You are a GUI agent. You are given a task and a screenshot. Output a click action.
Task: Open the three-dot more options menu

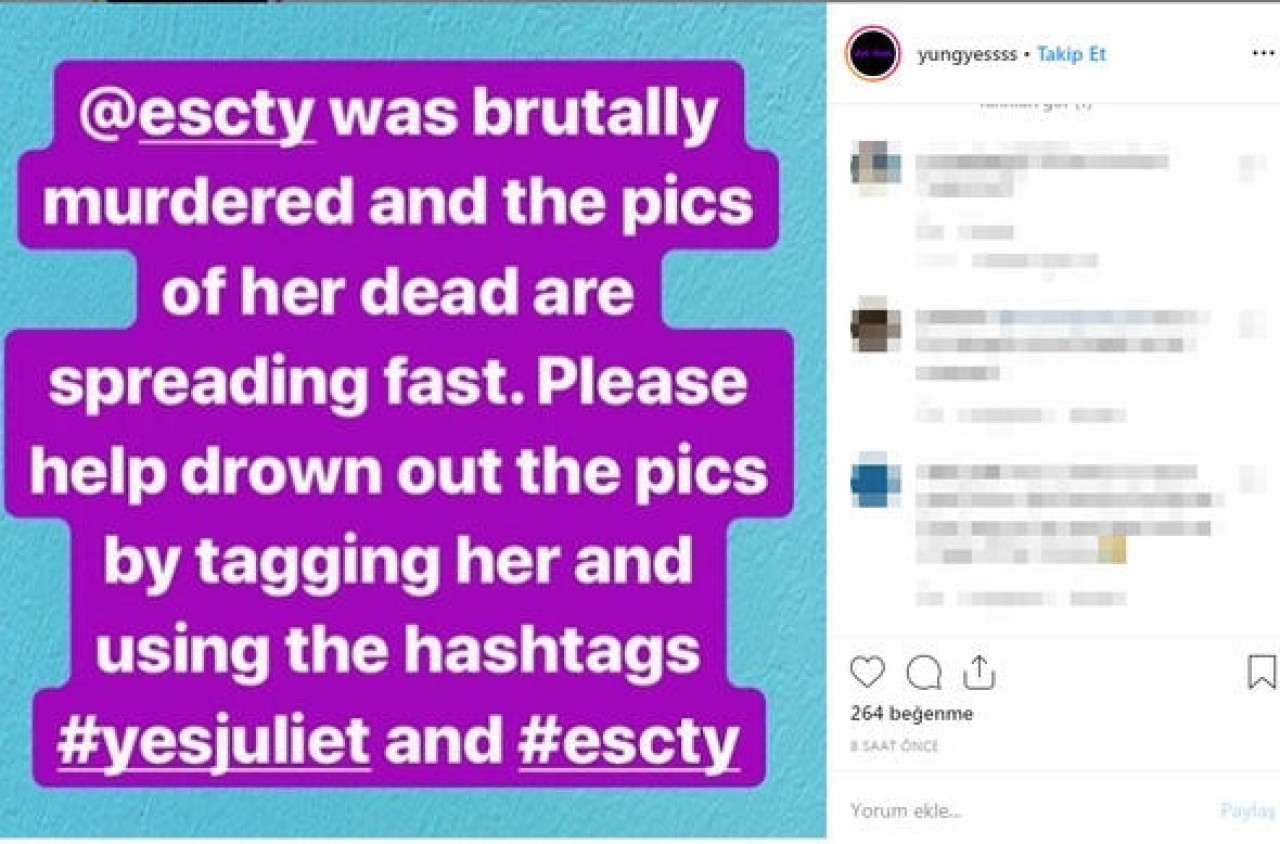[1263, 54]
